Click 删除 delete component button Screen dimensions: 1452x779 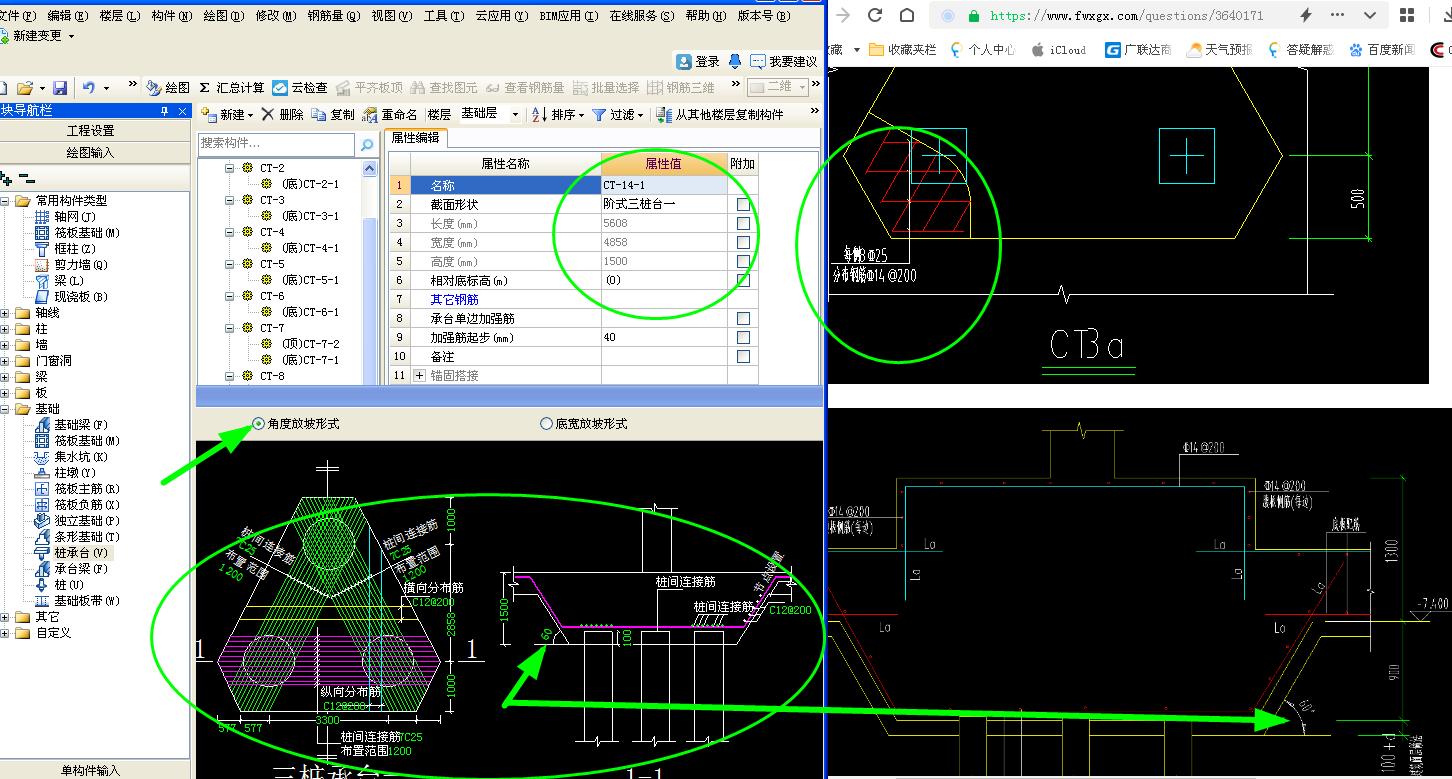point(283,115)
